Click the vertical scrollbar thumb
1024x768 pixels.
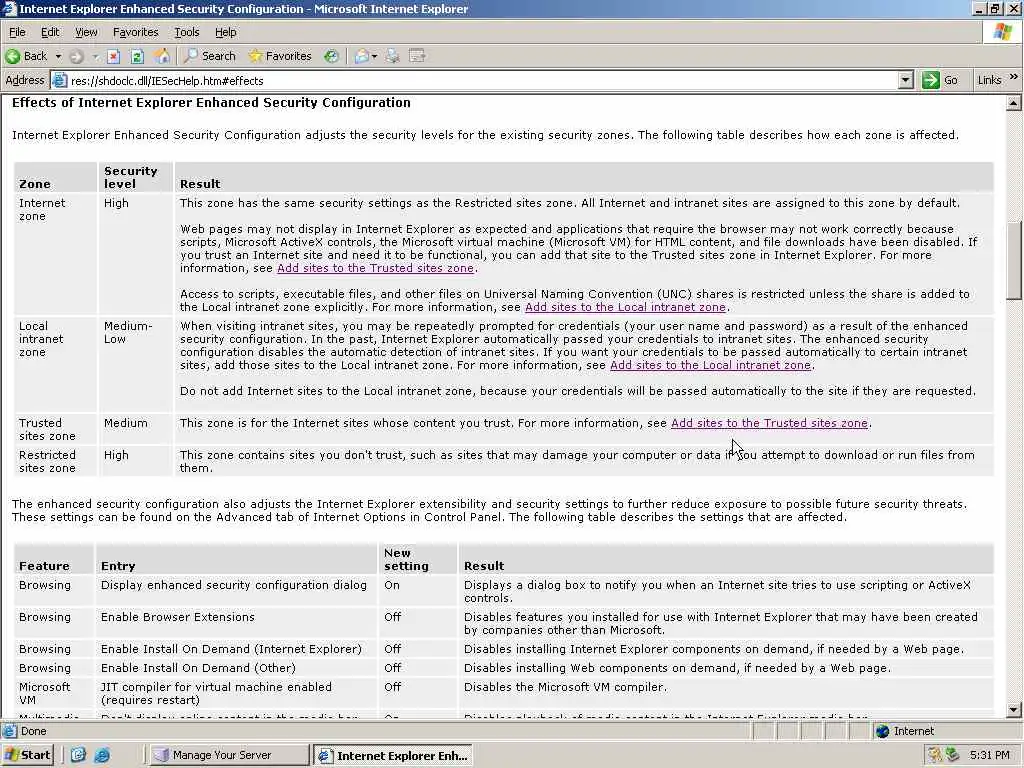pyautogui.click(x=1014, y=260)
